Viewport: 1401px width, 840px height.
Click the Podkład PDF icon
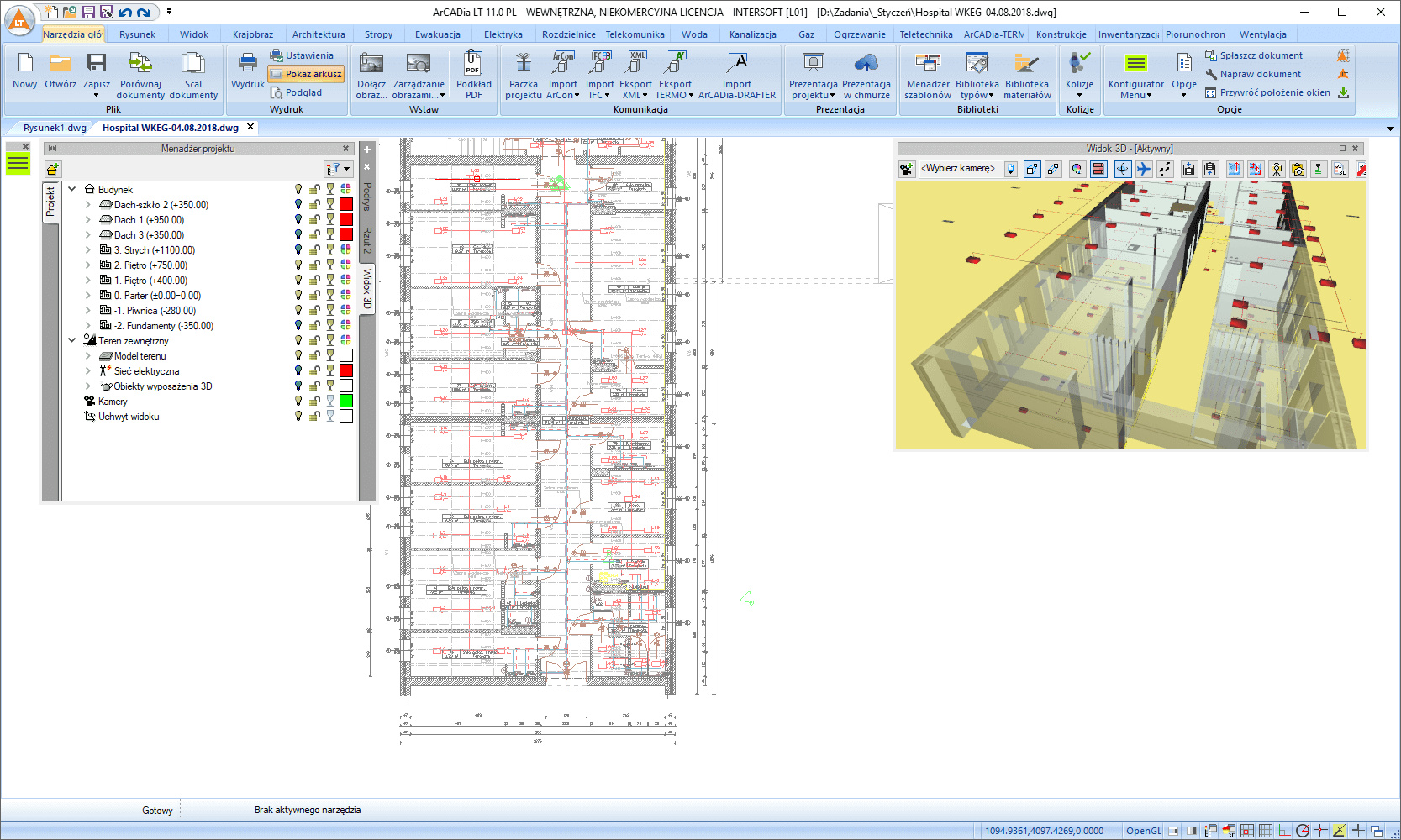(x=473, y=62)
